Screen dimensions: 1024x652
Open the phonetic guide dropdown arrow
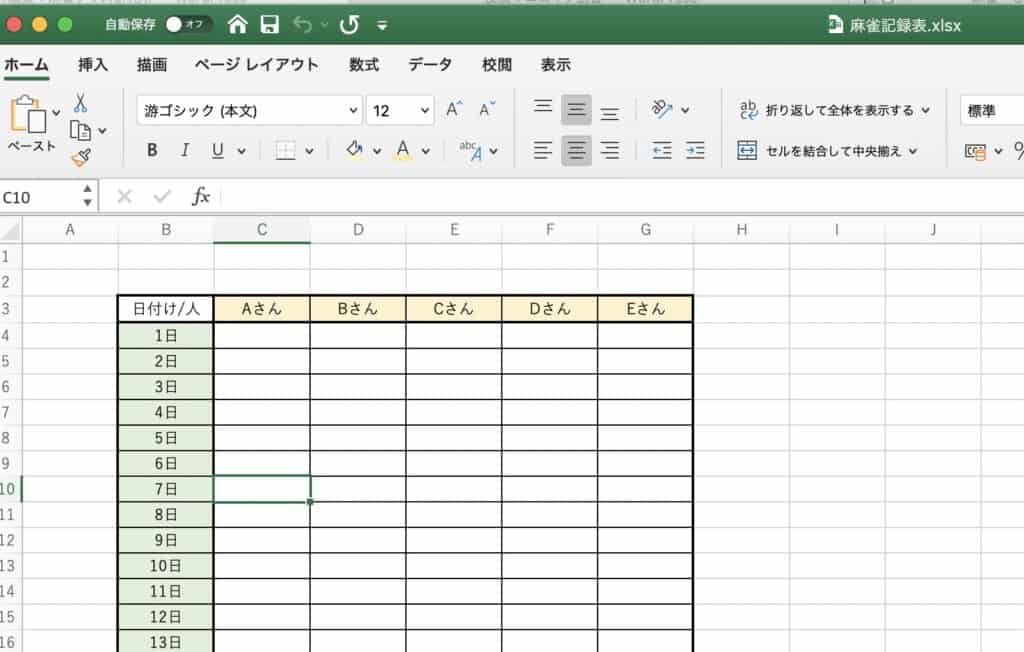[x=494, y=151]
